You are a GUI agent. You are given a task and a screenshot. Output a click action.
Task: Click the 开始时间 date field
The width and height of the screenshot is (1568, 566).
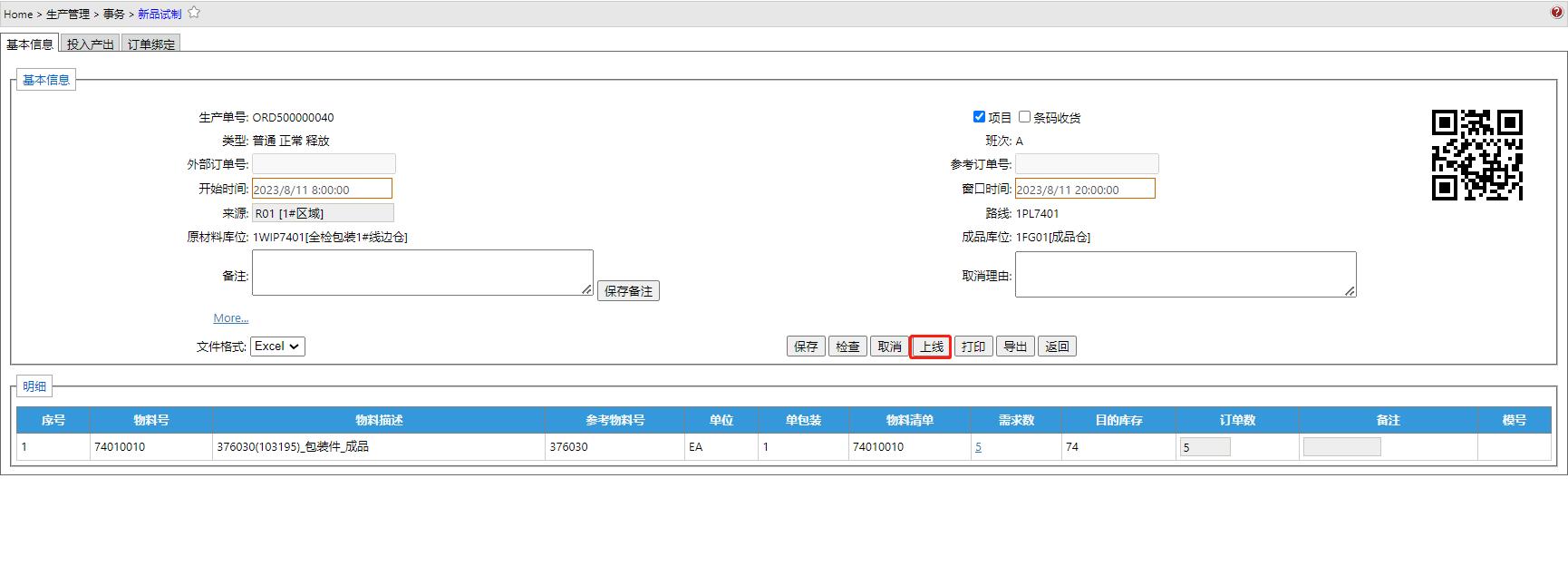click(x=322, y=189)
